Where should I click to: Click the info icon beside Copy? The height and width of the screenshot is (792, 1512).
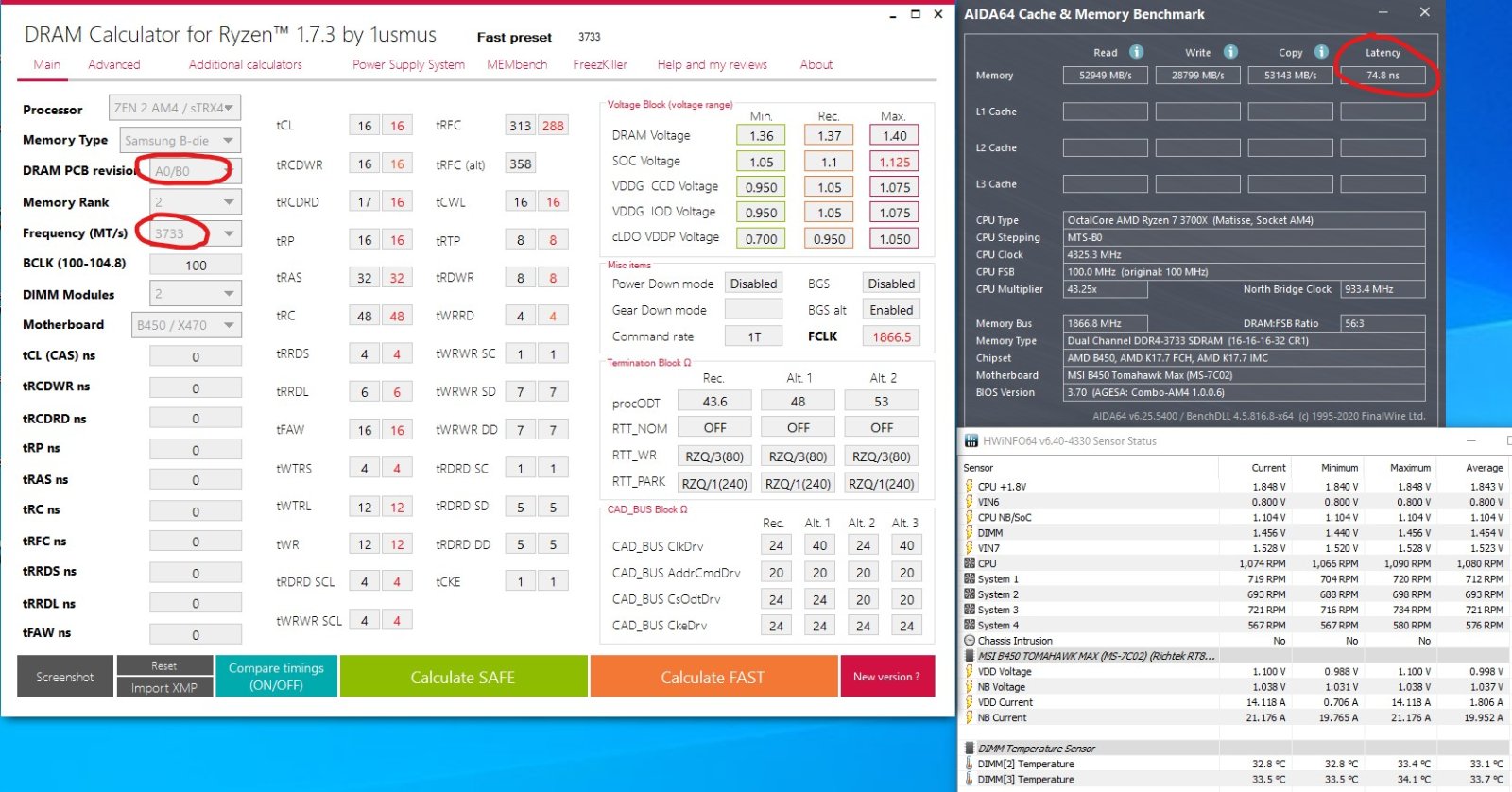(1321, 52)
